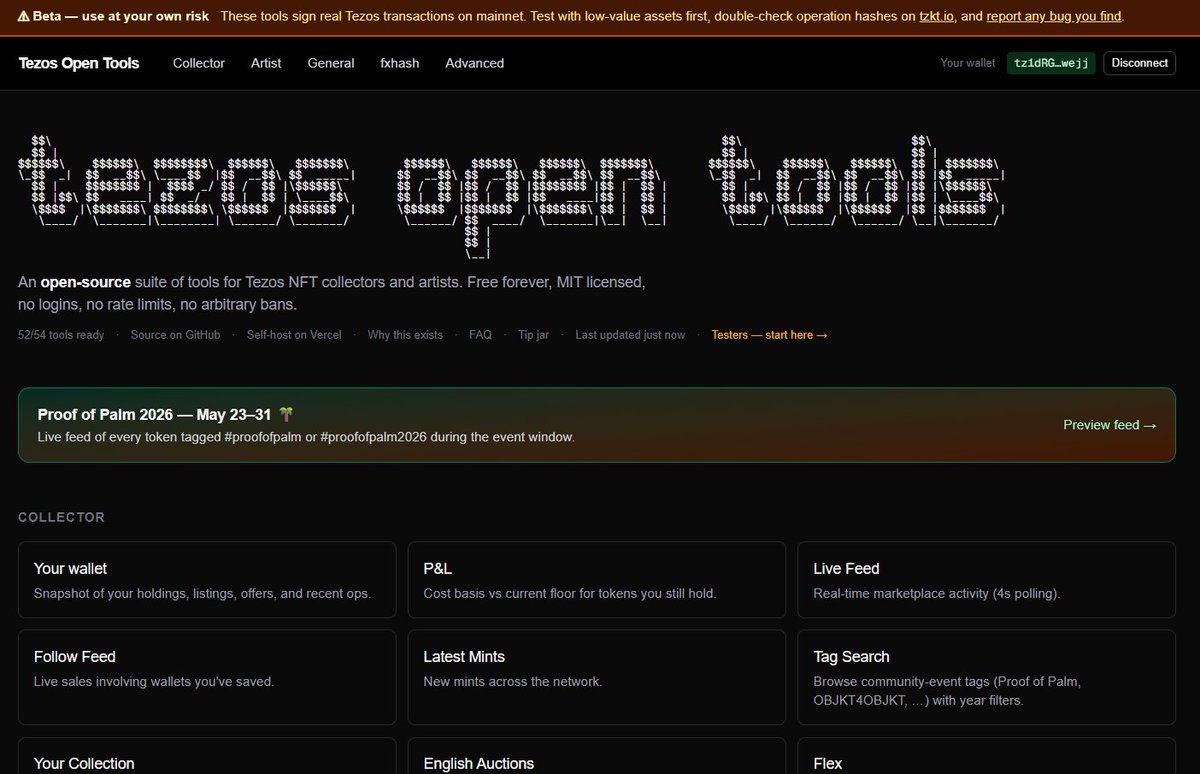The height and width of the screenshot is (774, 1200).
Task: Open the Your Collection tool card
Action: [x=207, y=756]
